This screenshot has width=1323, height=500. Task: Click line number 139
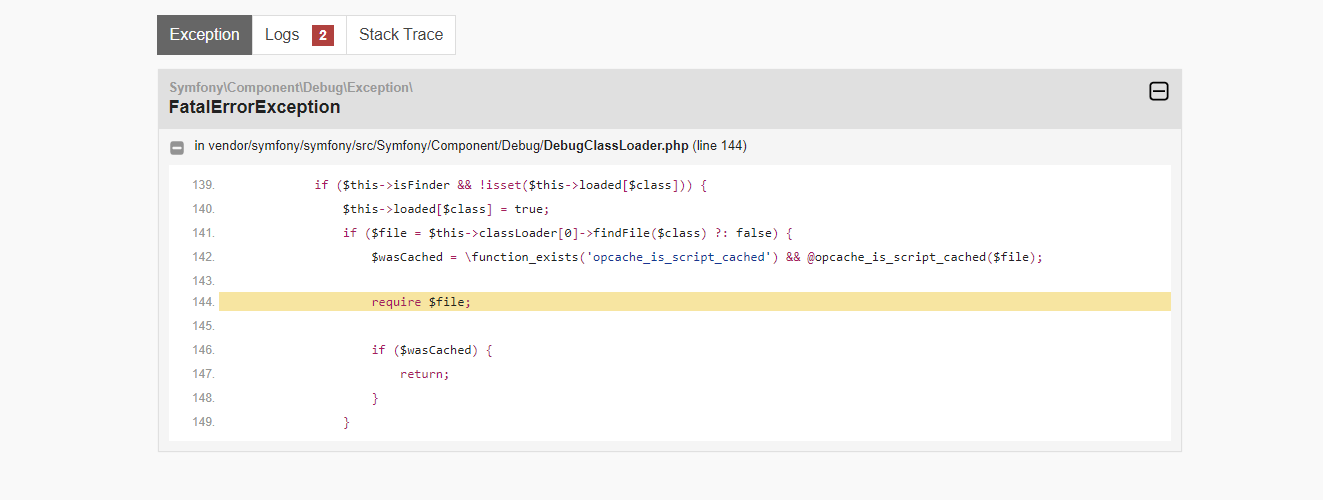point(203,185)
